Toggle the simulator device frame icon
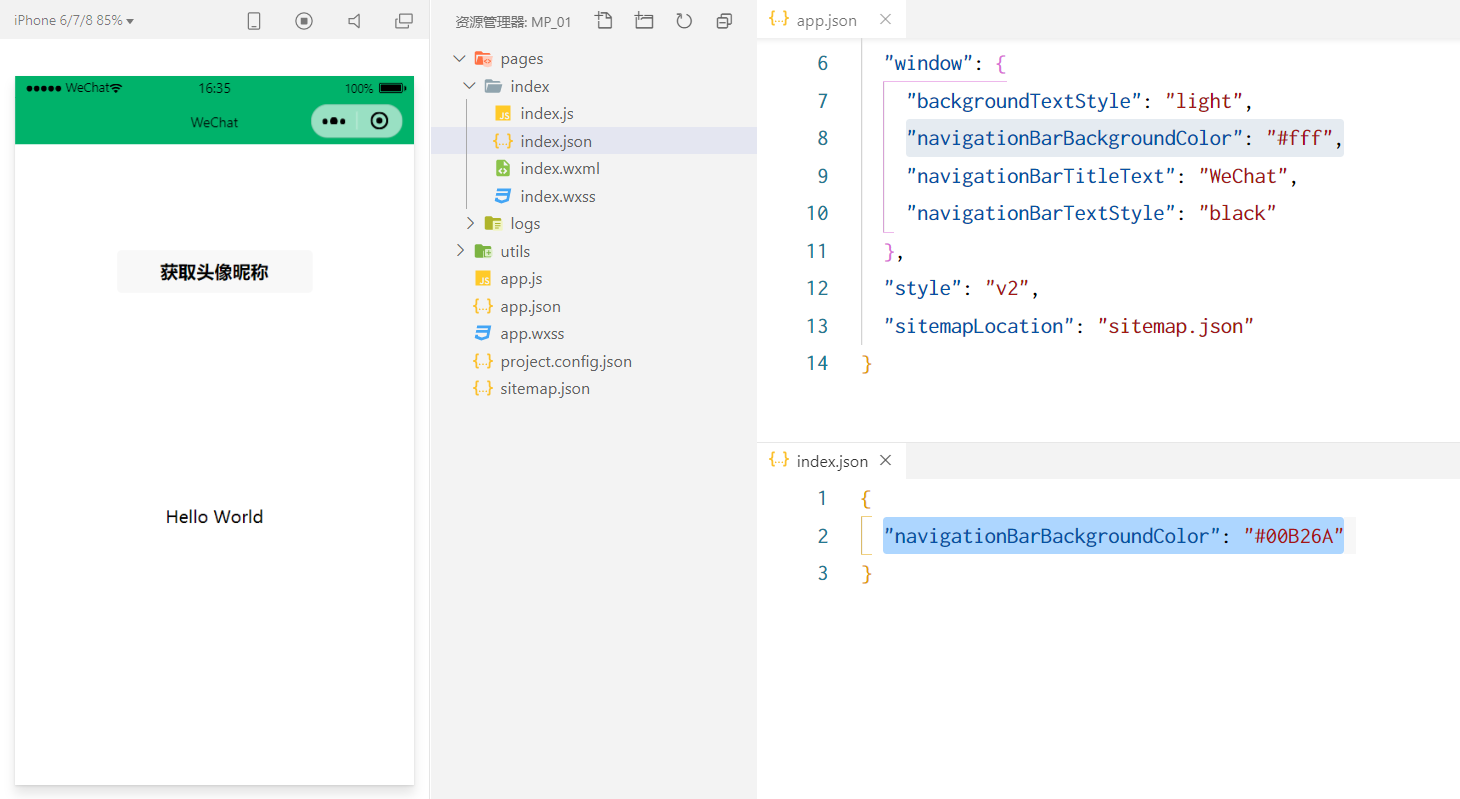Viewport: 1460px width, 799px height. tap(254, 21)
